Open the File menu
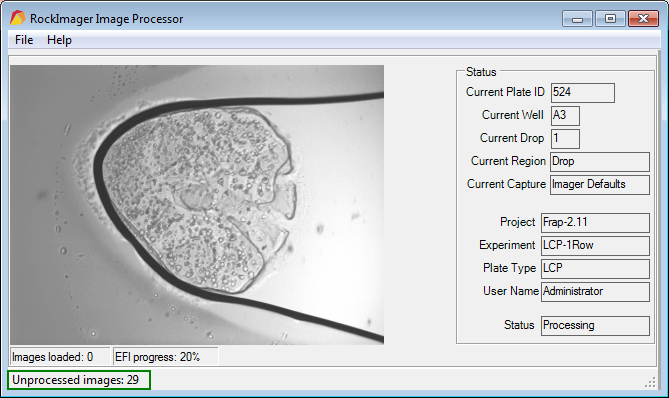The width and height of the screenshot is (669, 398). point(24,40)
